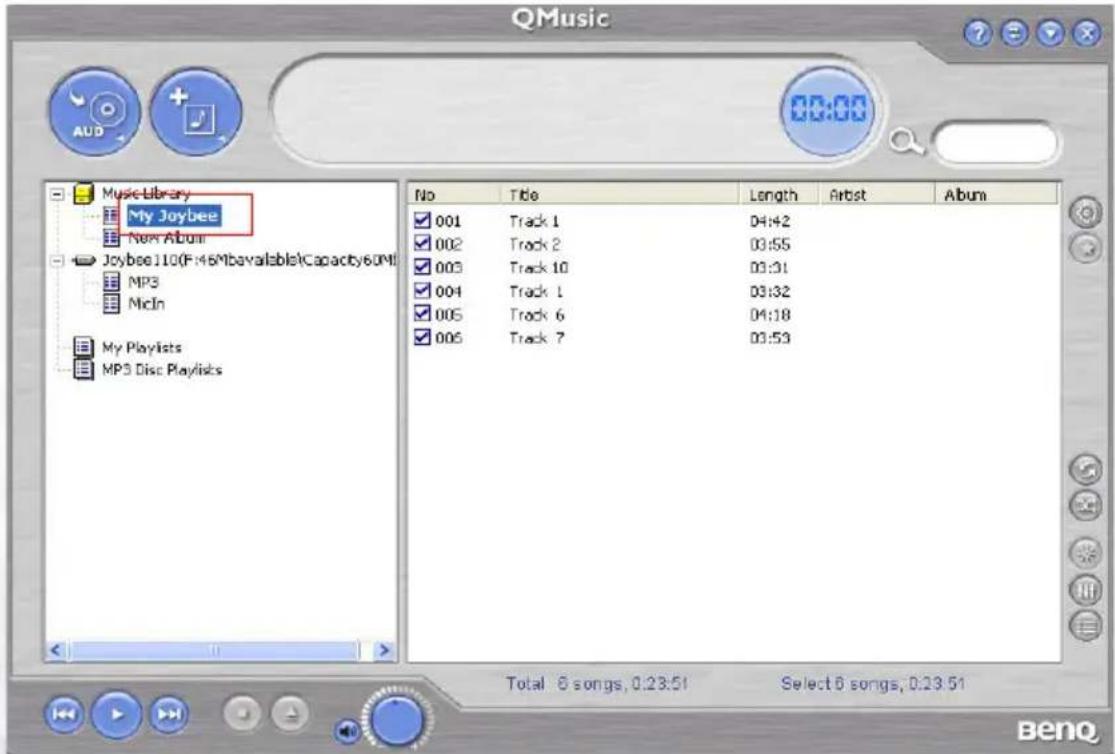Click the audio CD rip button labeled AUD
Viewport: 1115px width, 754px height.
(95, 112)
